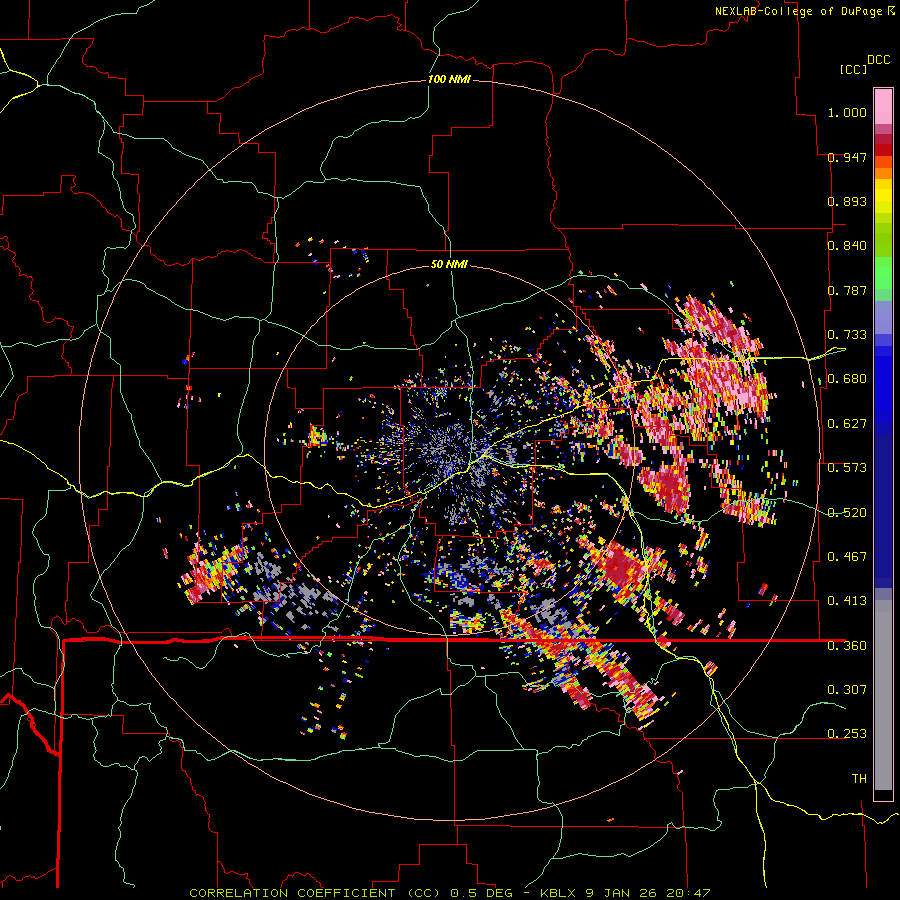Click the [CC] units label
This screenshot has height=900, width=900.
coord(853,69)
